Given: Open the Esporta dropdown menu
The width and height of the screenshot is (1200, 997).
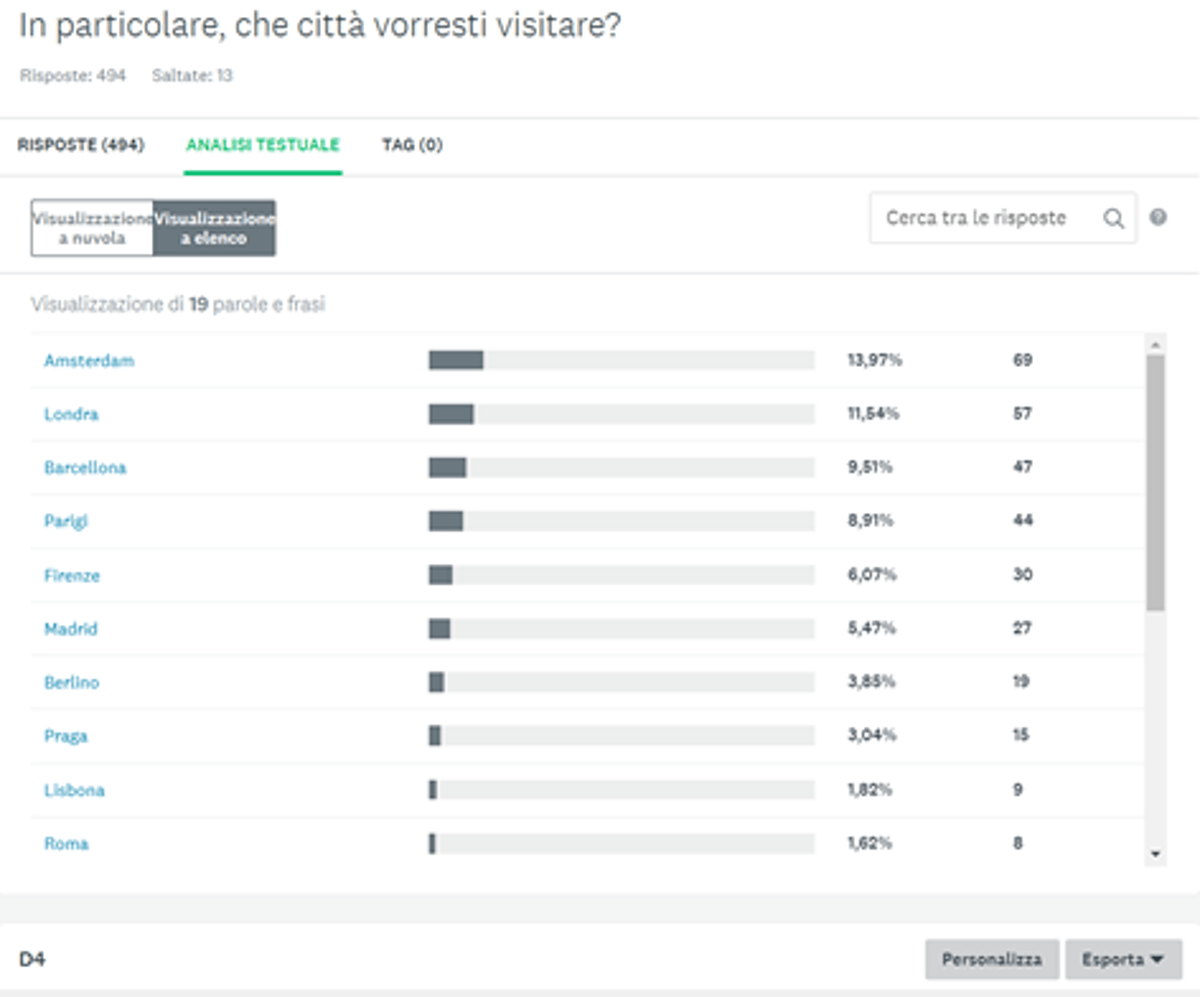Looking at the screenshot, I should [x=1123, y=959].
